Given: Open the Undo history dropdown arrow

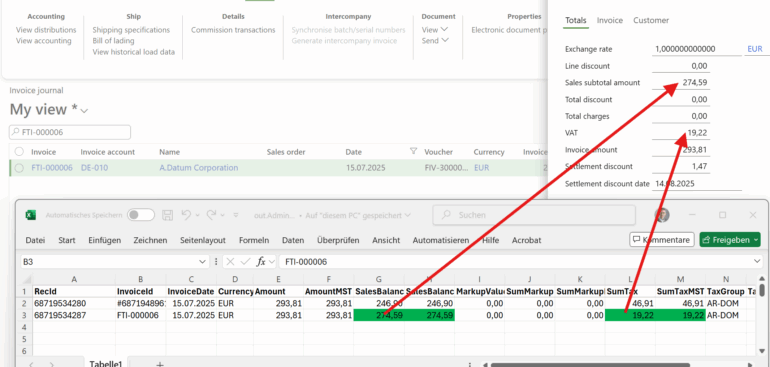Looking at the screenshot, I should click(196, 215).
